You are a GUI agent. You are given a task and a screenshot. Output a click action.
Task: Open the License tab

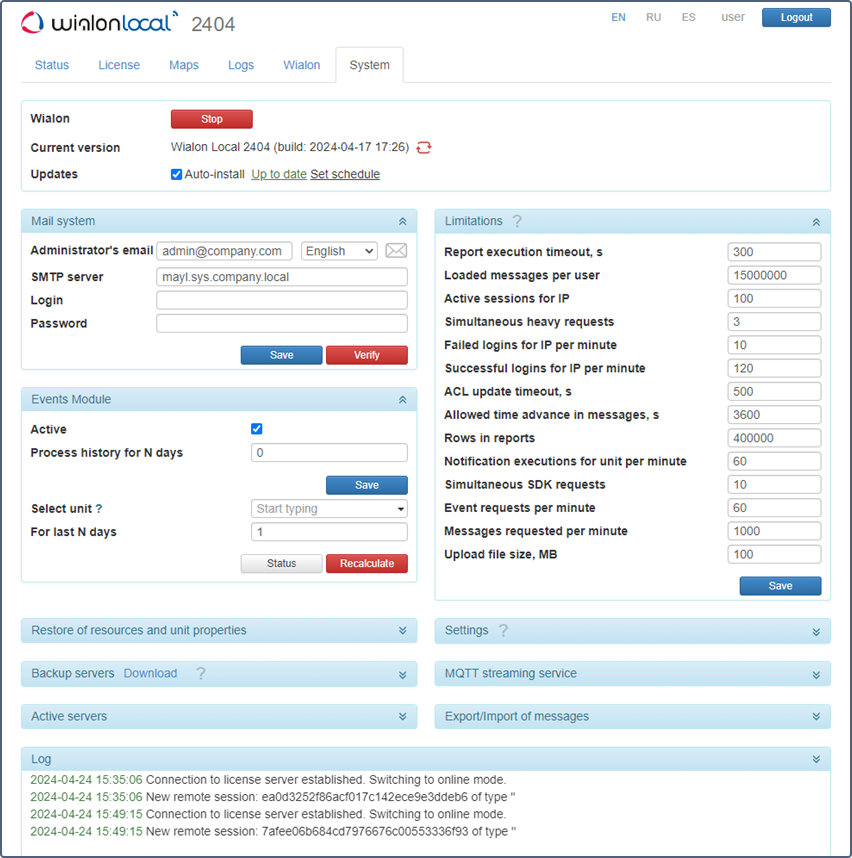click(x=119, y=65)
